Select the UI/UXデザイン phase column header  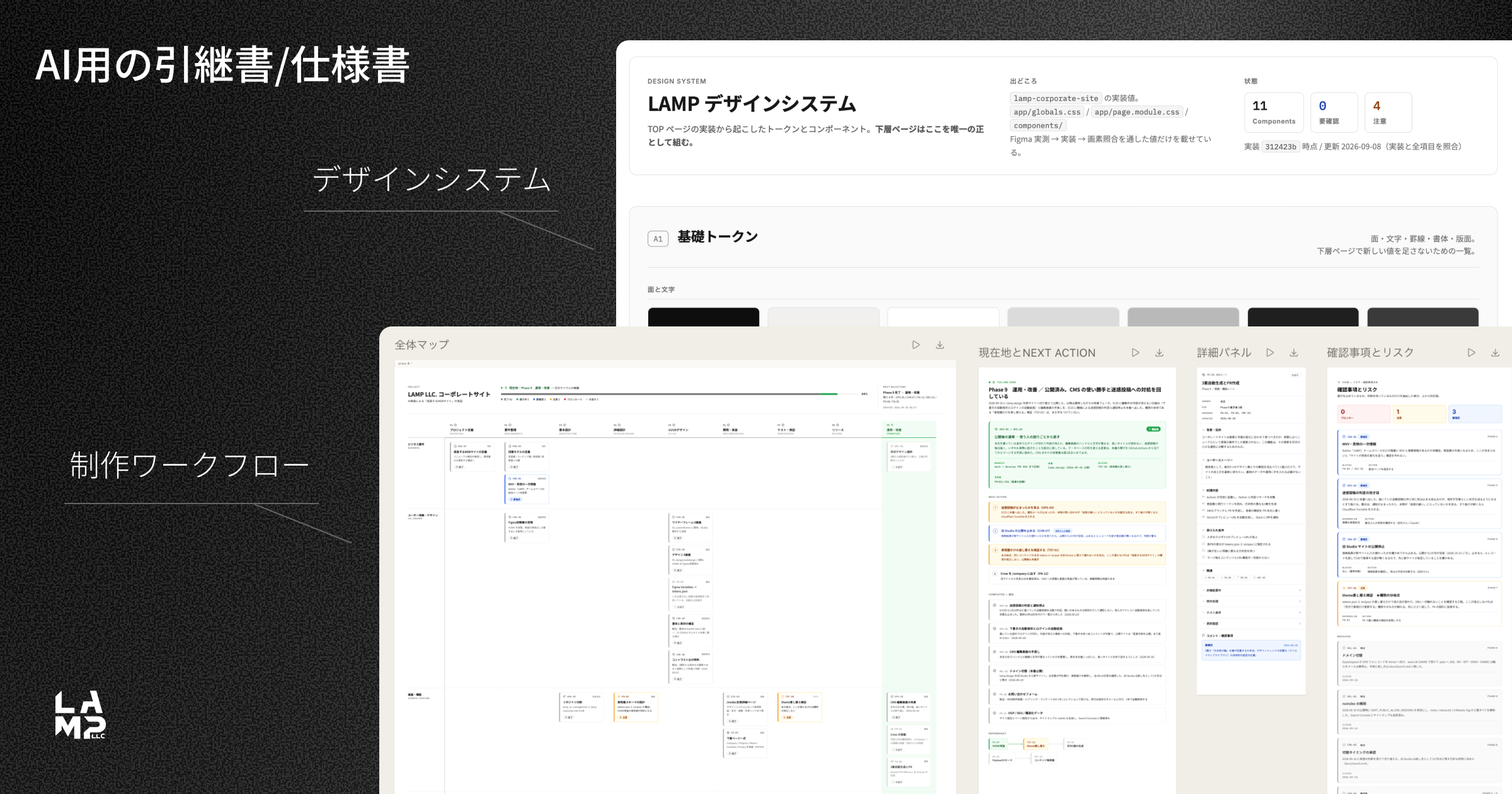(679, 430)
